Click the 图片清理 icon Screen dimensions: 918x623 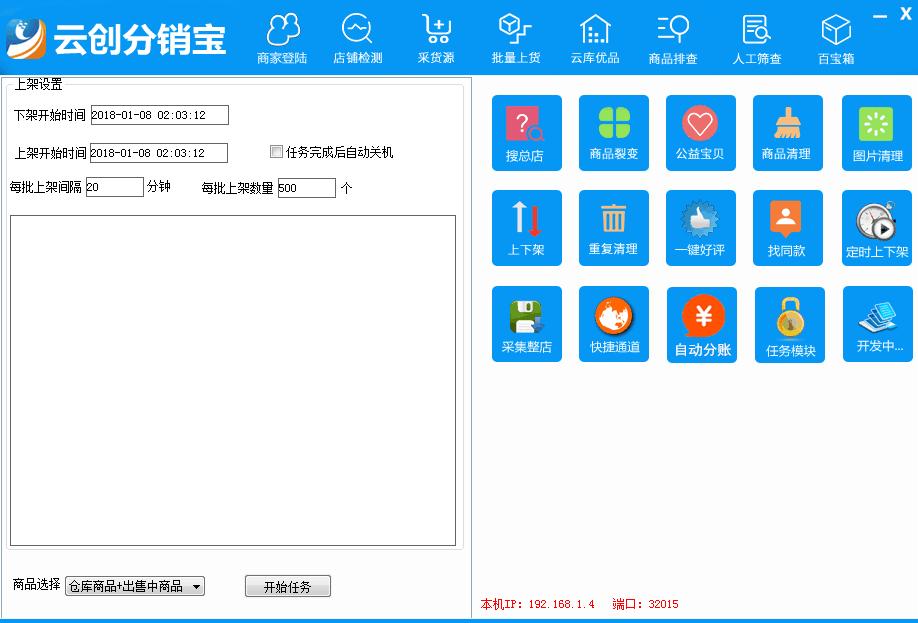tap(875, 132)
